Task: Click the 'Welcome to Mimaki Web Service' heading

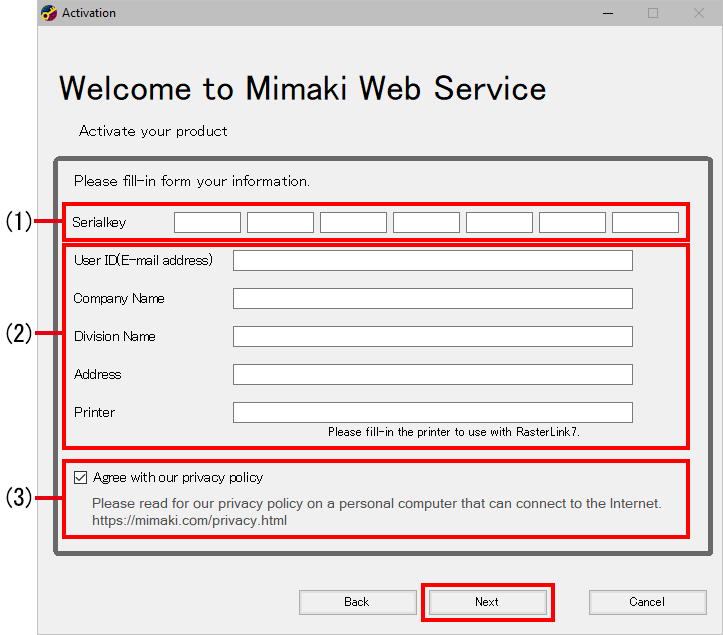Action: (x=302, y=89)
